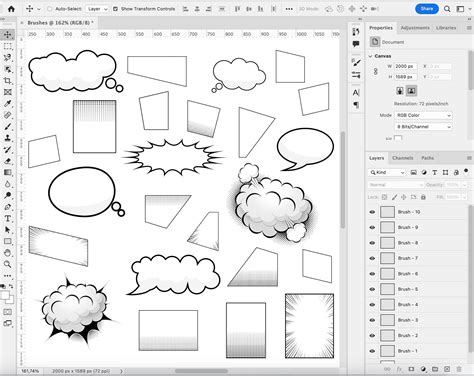This screenshot has width=474, height=376.
Task: Click the Share button
Action: [x=427, y=9]
